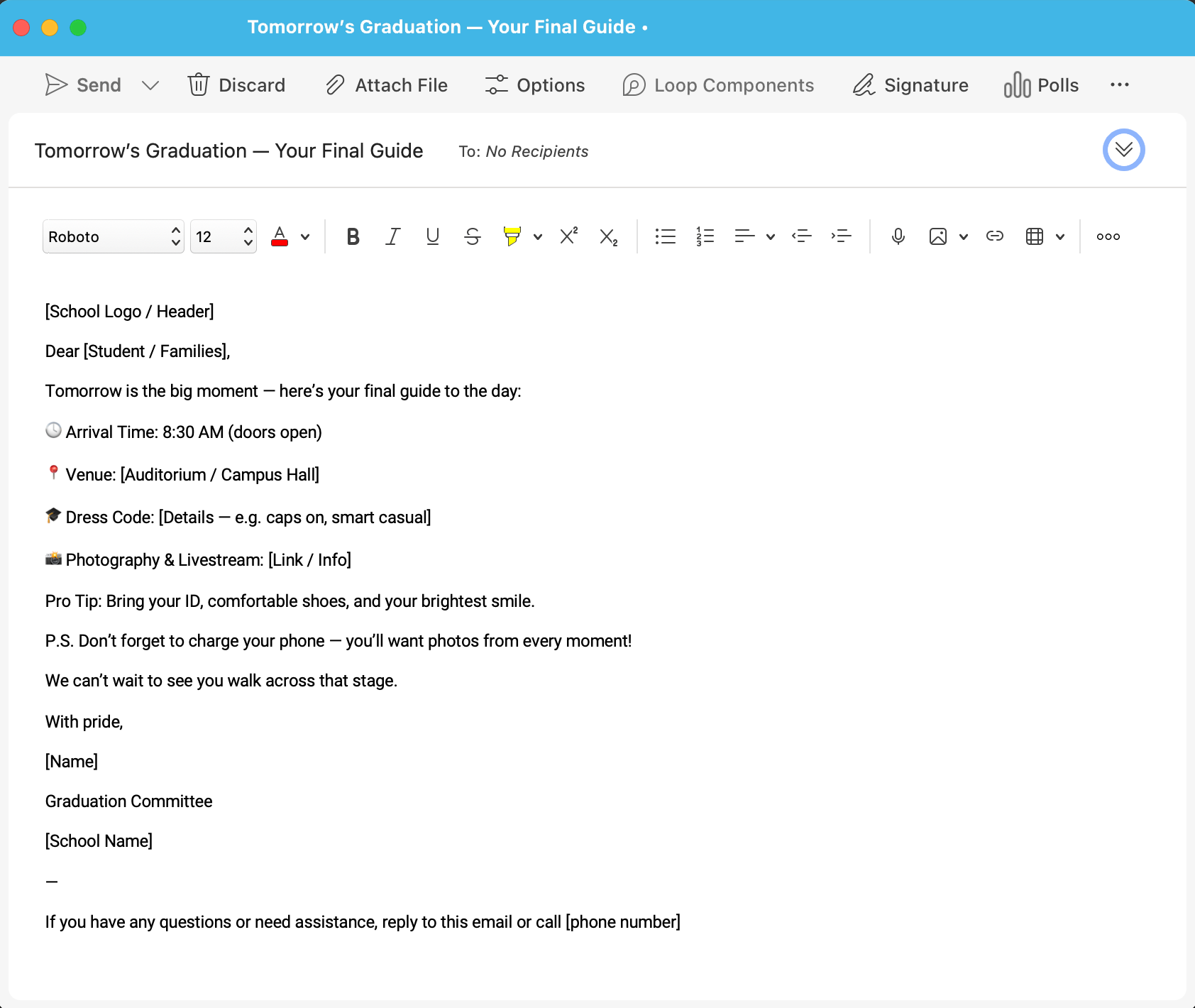The image size is (1195, 1008).
Task: Click the text alignment icon
Action: (744, 236)
